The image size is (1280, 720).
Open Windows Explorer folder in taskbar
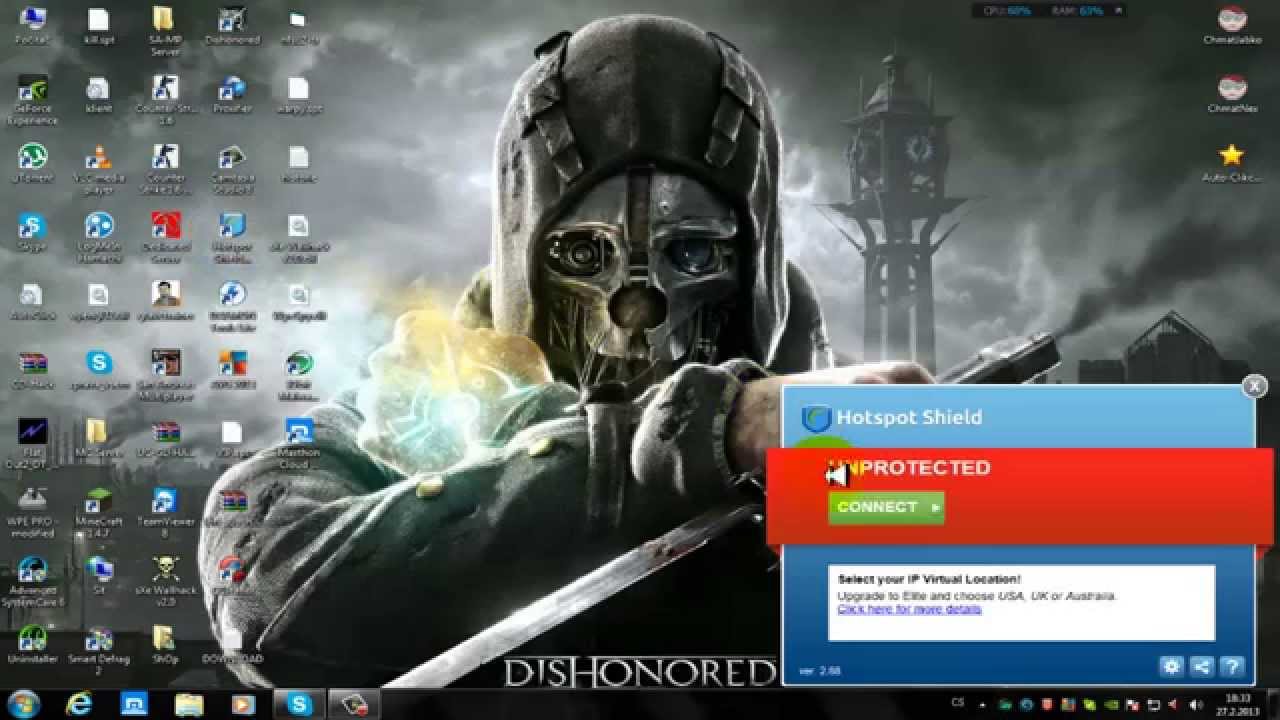(189, 704)
